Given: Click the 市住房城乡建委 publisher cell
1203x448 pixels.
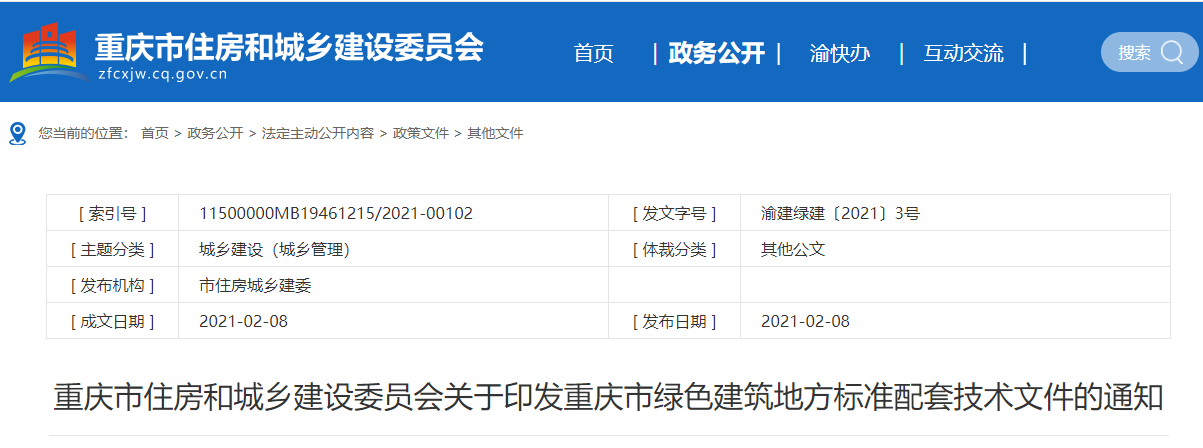Looking at the screenshot, I should point(255,285).
